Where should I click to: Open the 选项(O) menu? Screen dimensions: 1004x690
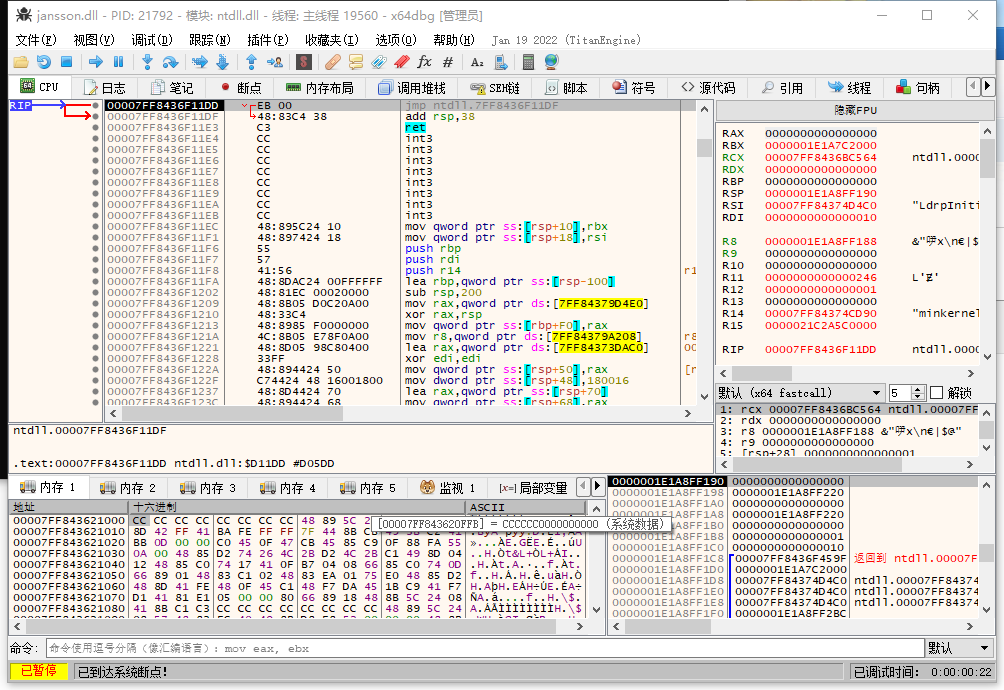coord(396,40)
